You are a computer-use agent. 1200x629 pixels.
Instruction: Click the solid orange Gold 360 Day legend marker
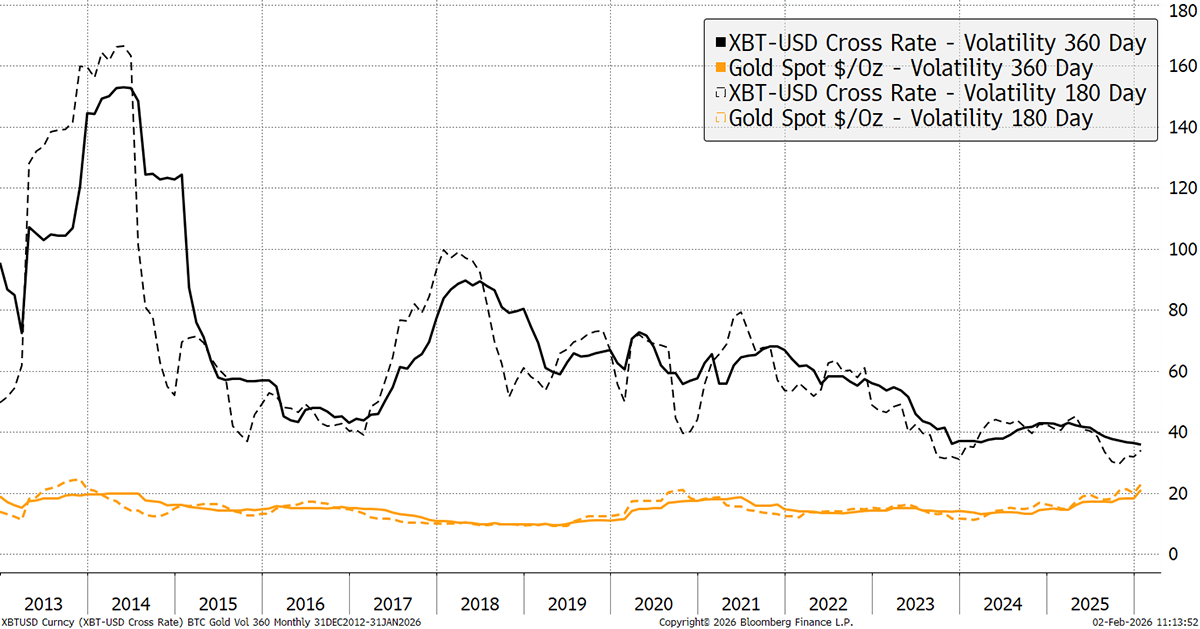click(x=721, y=69)
